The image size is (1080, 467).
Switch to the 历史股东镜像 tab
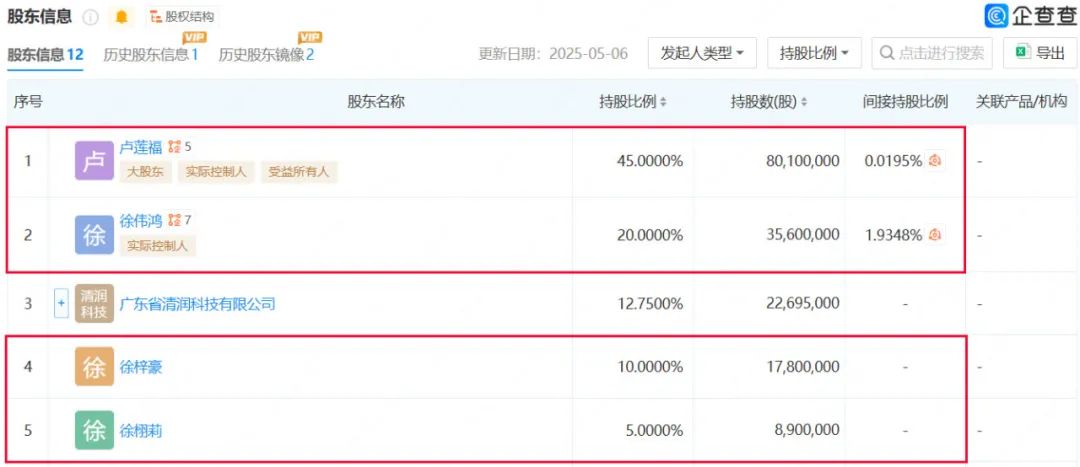tap(266, 55)
